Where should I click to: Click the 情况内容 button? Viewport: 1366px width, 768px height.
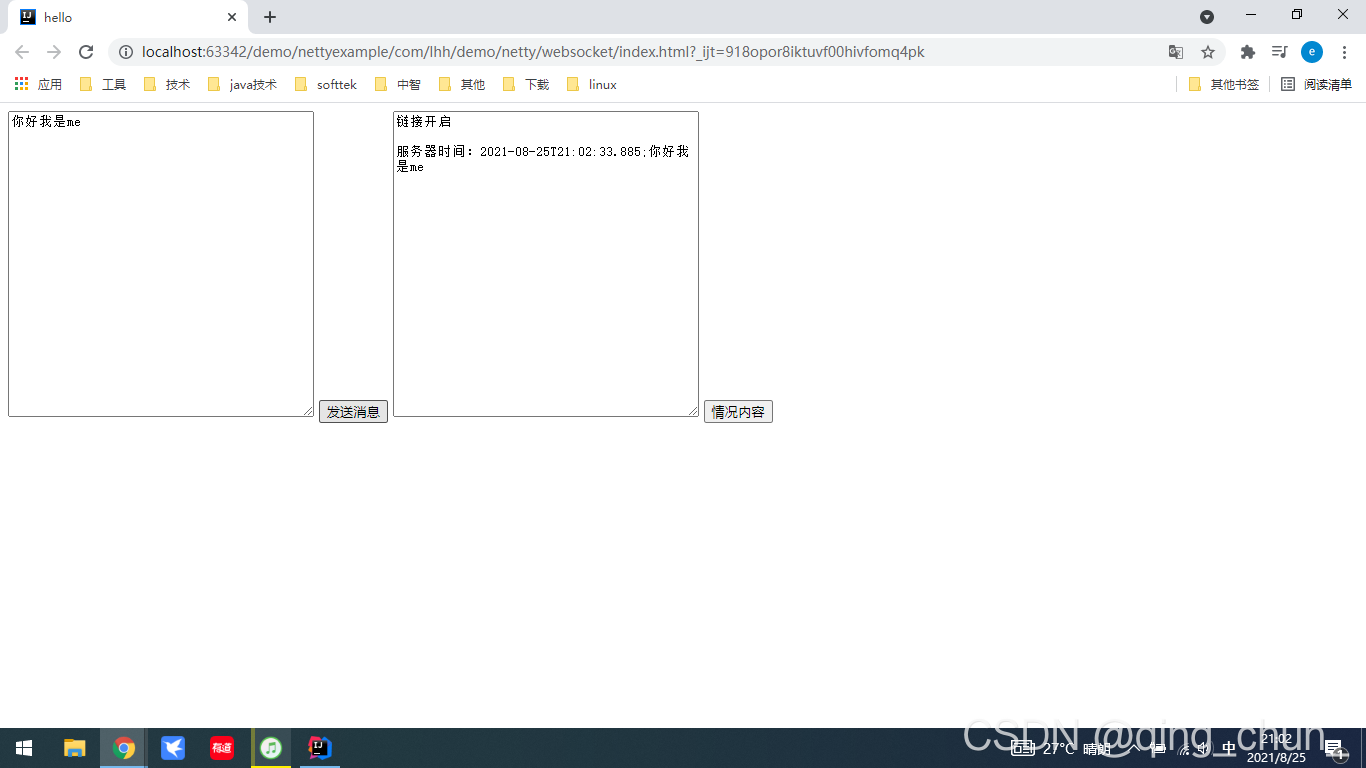[738, 412]
